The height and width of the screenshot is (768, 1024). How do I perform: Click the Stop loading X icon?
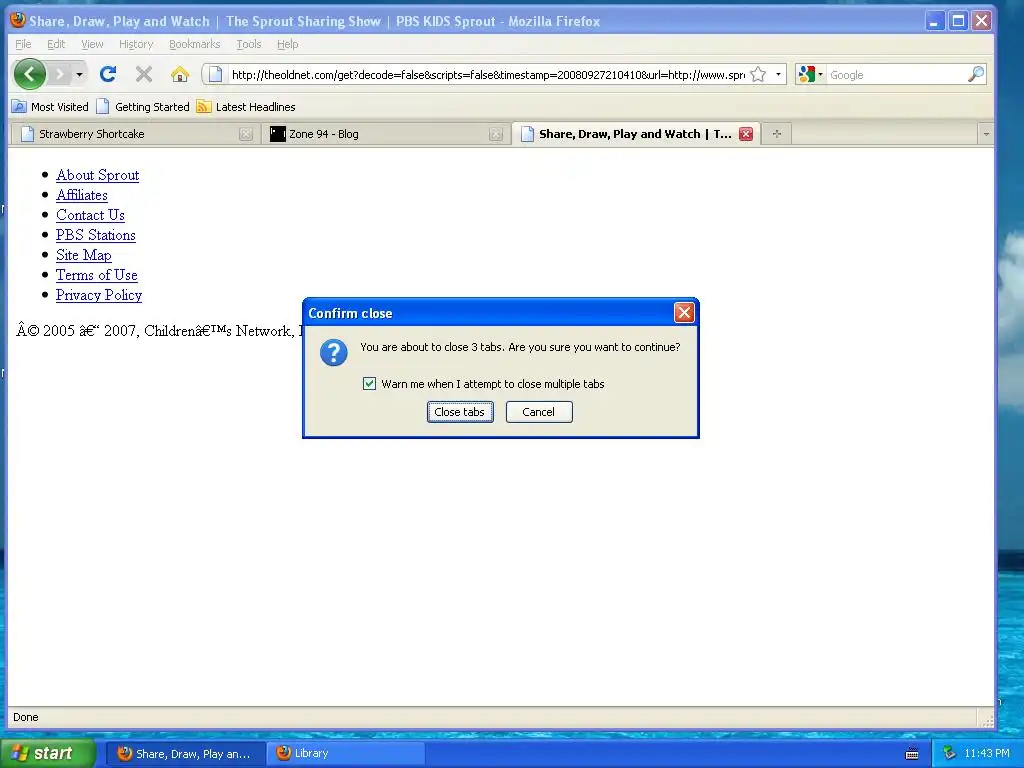pos(144,74)
